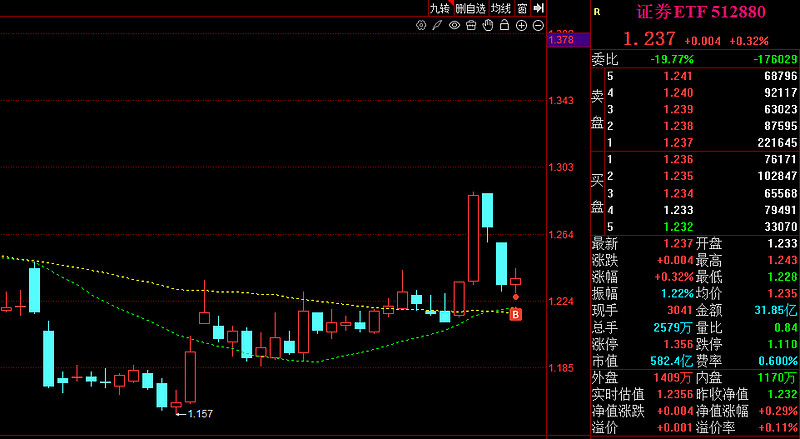
Task: Open the 窗 window option
Action: pos(522,8)
